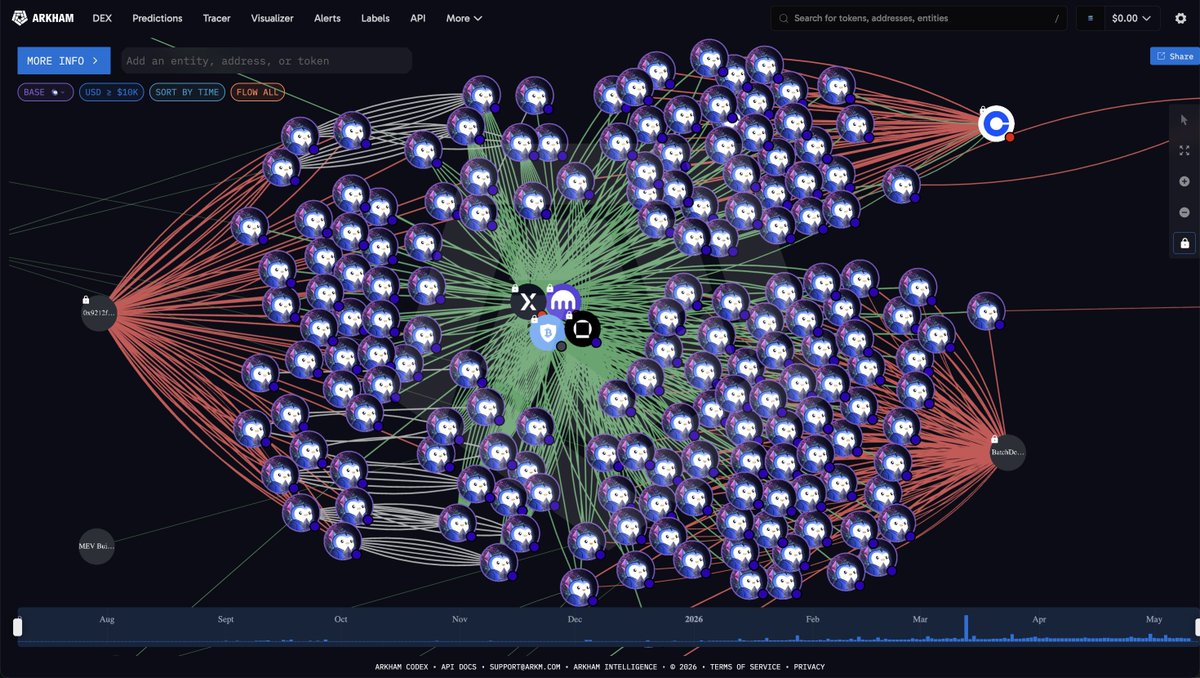Image resolution: width=1200 pixels, height=678 pixels.
Task: Toggle lock on the Coinbase node
Action: [x=983, y=109]
